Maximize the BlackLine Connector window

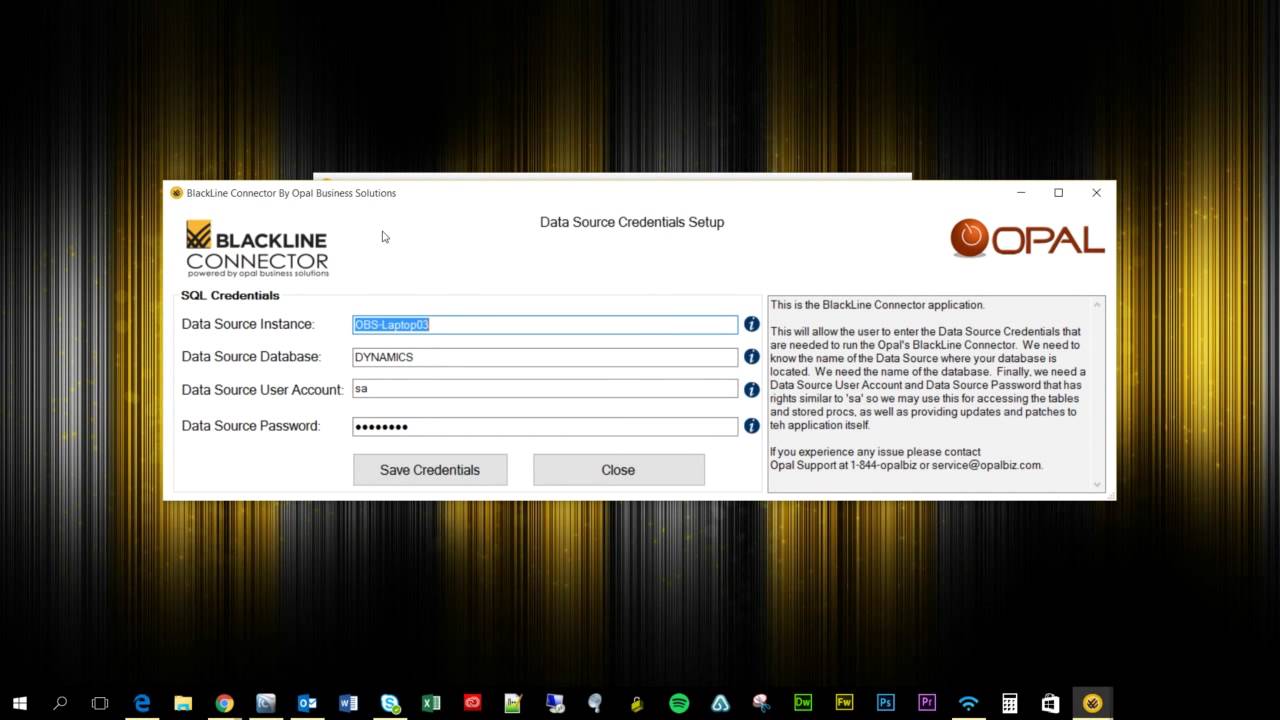click(1058, 193)
